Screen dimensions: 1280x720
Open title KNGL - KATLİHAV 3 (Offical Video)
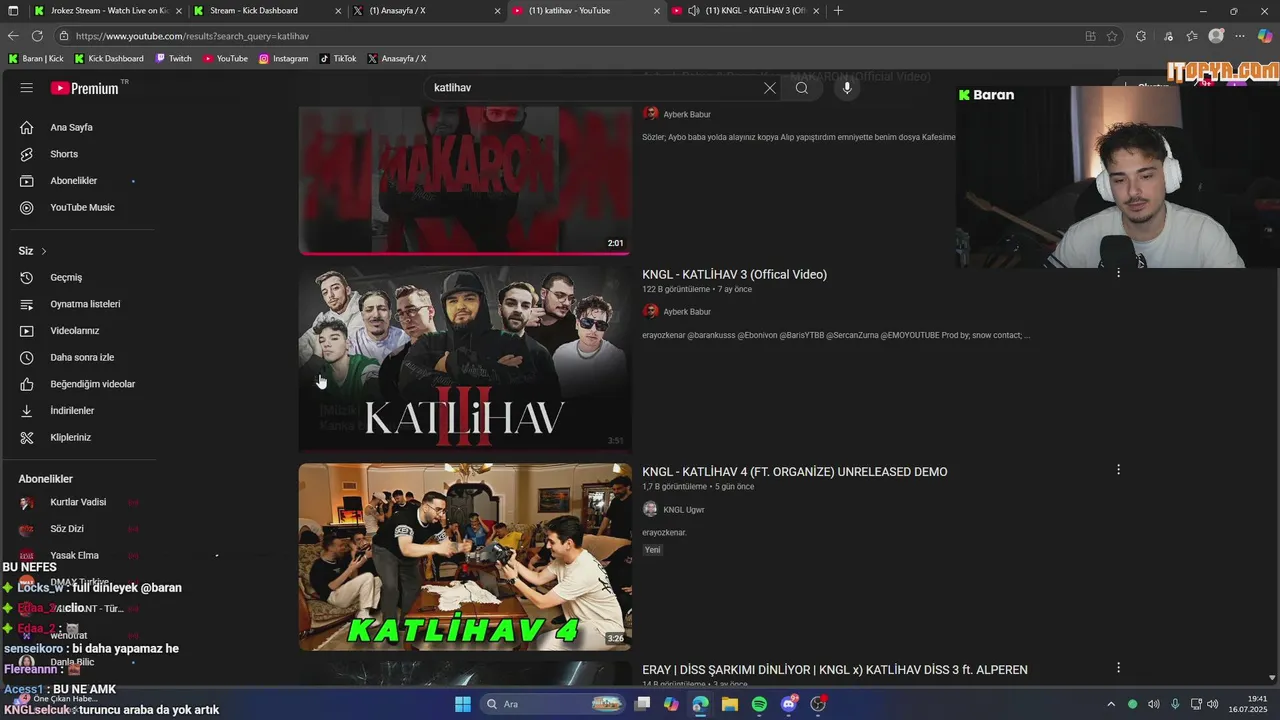tap(734, 274)
